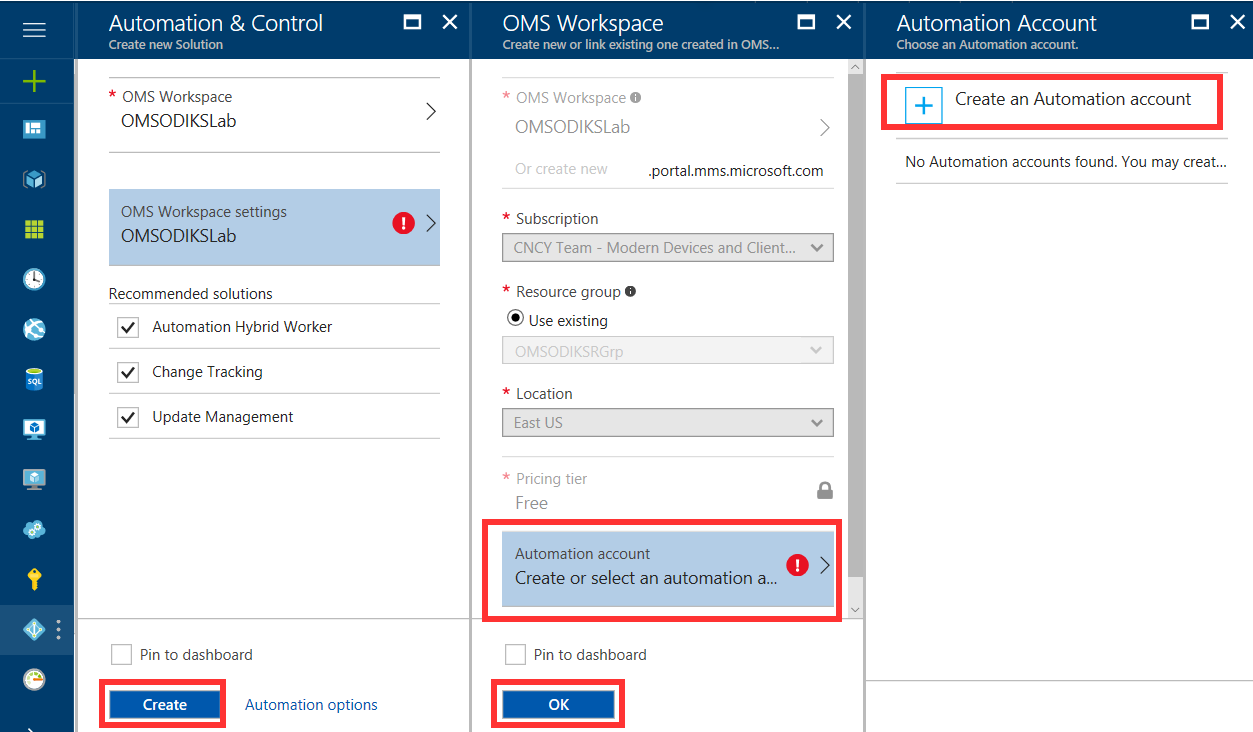Click the green plus New resource icon

coord(34,81)
